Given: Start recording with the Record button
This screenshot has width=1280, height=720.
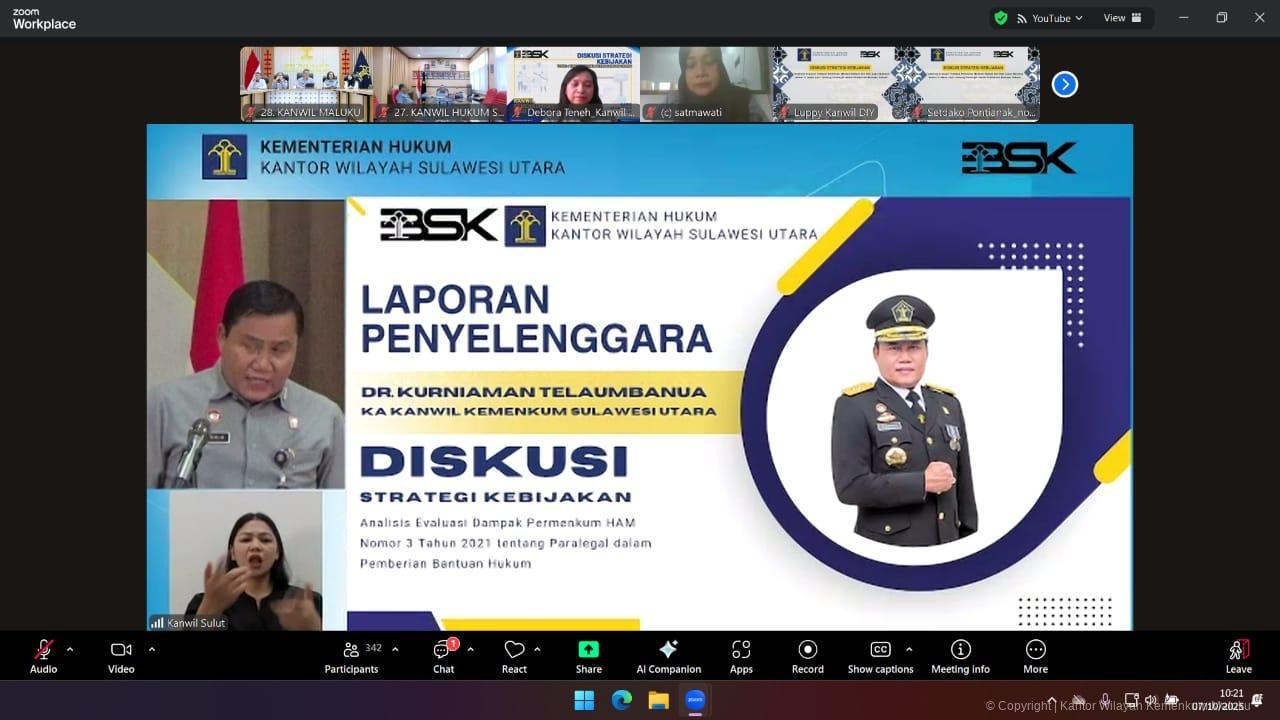Looking at the screenshot, I should [807, 655].
